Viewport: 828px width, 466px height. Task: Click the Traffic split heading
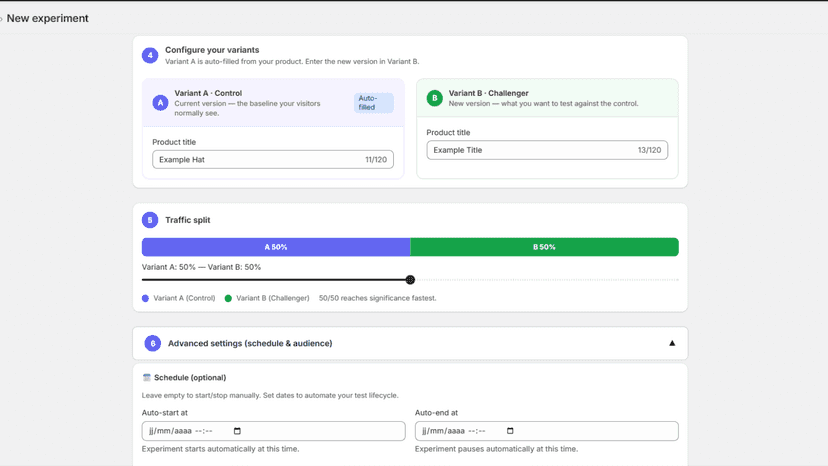(x=187, y=220)
